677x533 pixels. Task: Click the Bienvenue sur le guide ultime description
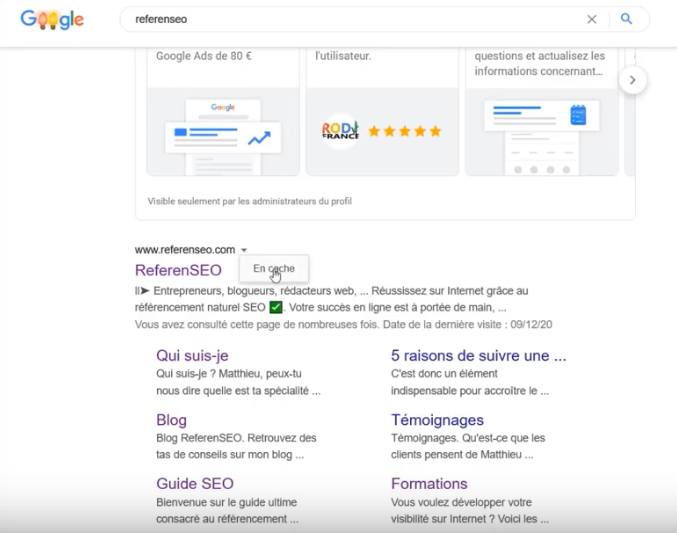(x=227, y=511)
